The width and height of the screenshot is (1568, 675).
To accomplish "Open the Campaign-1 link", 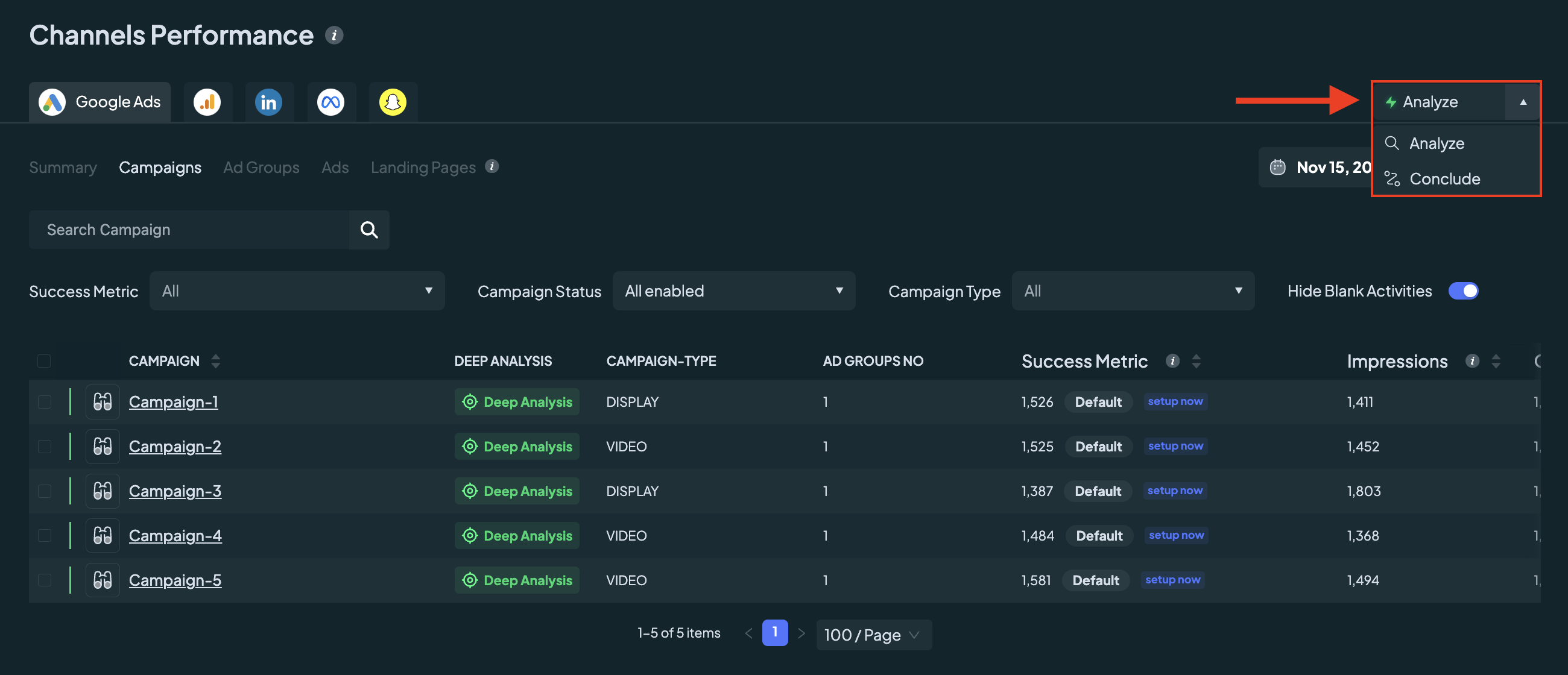I will pyautogui.click(x=173, y=402).
